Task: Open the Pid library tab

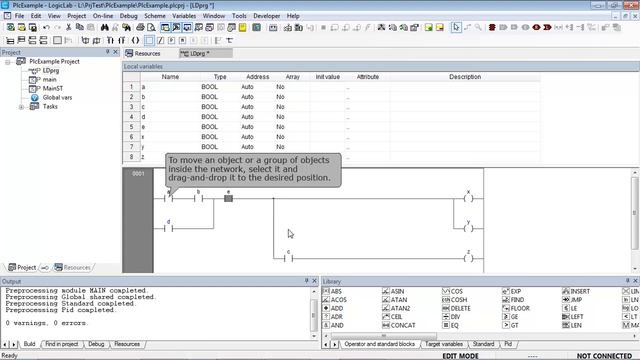Action: [x=508, y=344]
